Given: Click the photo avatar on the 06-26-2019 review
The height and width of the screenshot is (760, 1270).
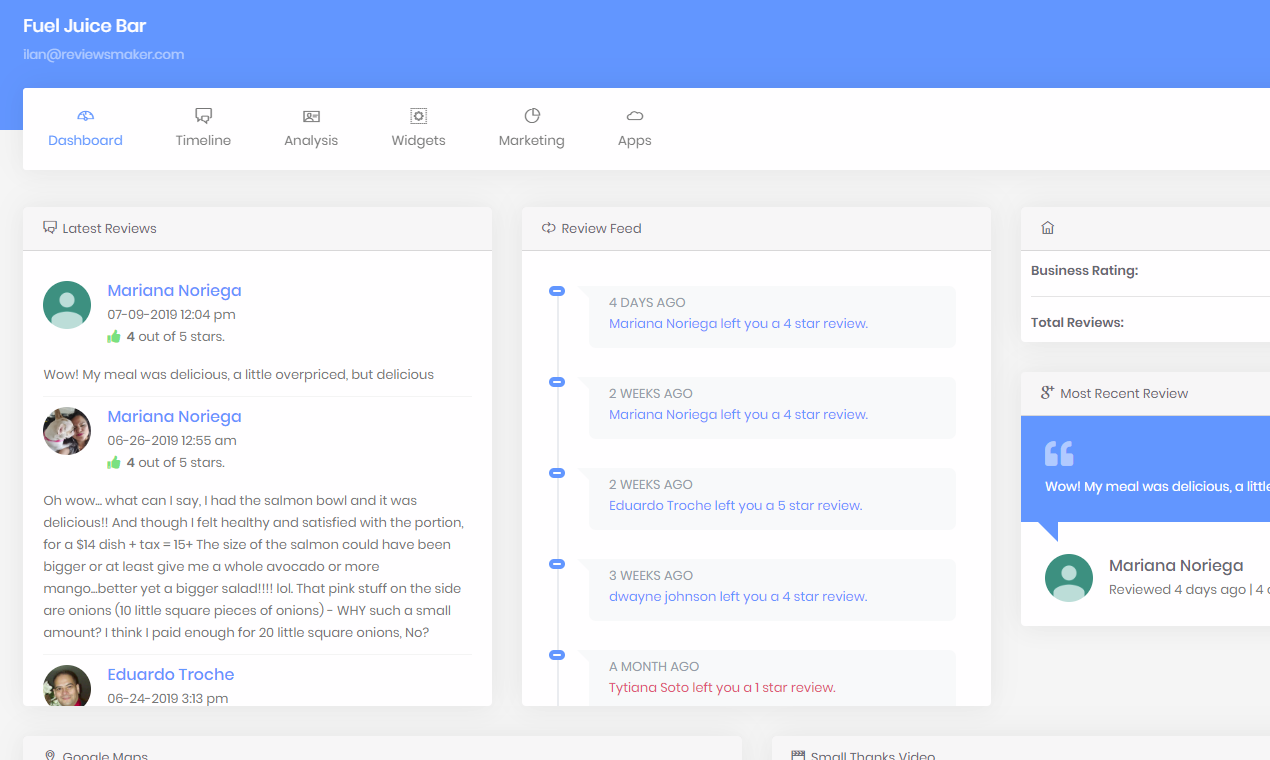Looking at the screenshot, I should (67, 431).
